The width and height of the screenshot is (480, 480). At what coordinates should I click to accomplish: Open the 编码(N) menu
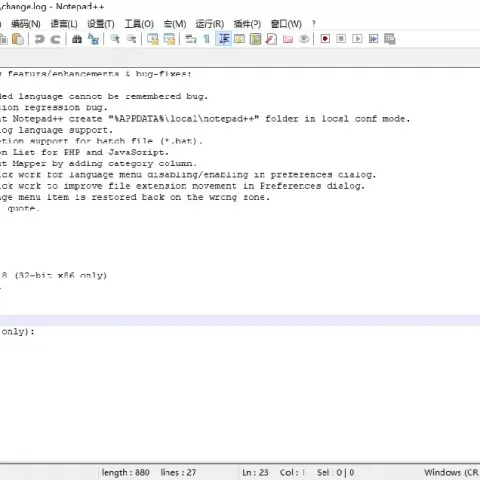(x=26, y=24)
